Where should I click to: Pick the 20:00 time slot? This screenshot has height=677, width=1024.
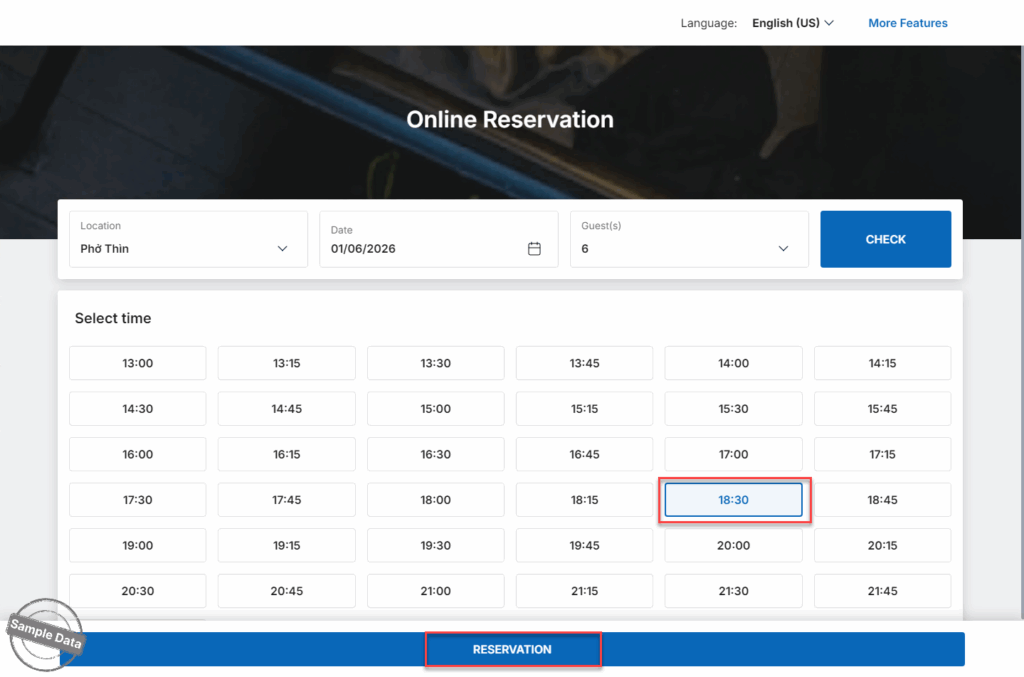coord(733,546)
